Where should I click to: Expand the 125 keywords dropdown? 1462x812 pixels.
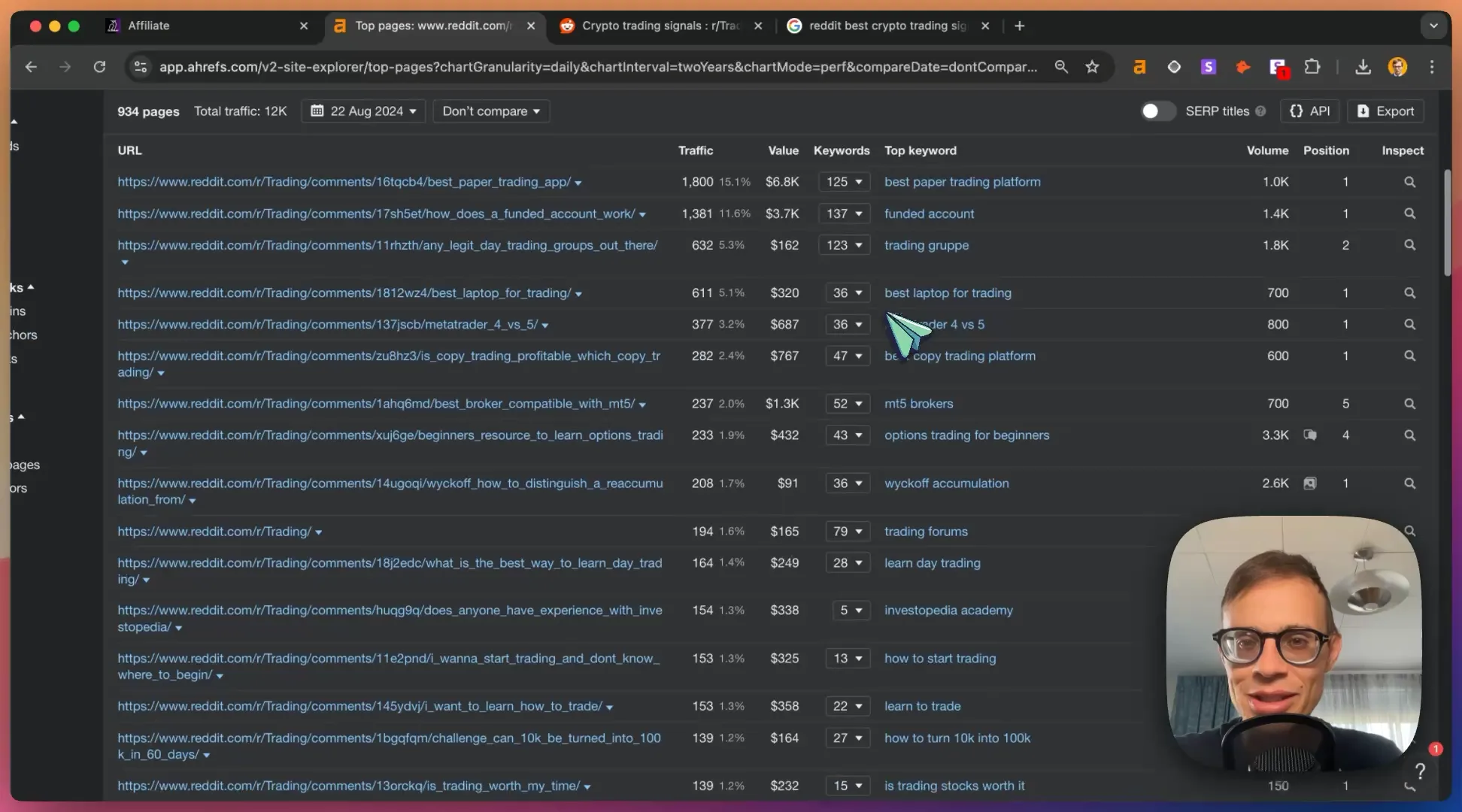pyautogui.click(x=844, y=182)
